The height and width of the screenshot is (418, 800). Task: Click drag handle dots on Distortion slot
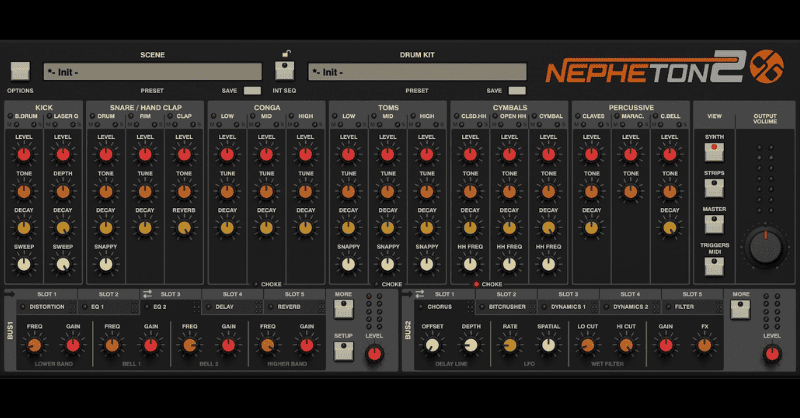pos(72,307)
